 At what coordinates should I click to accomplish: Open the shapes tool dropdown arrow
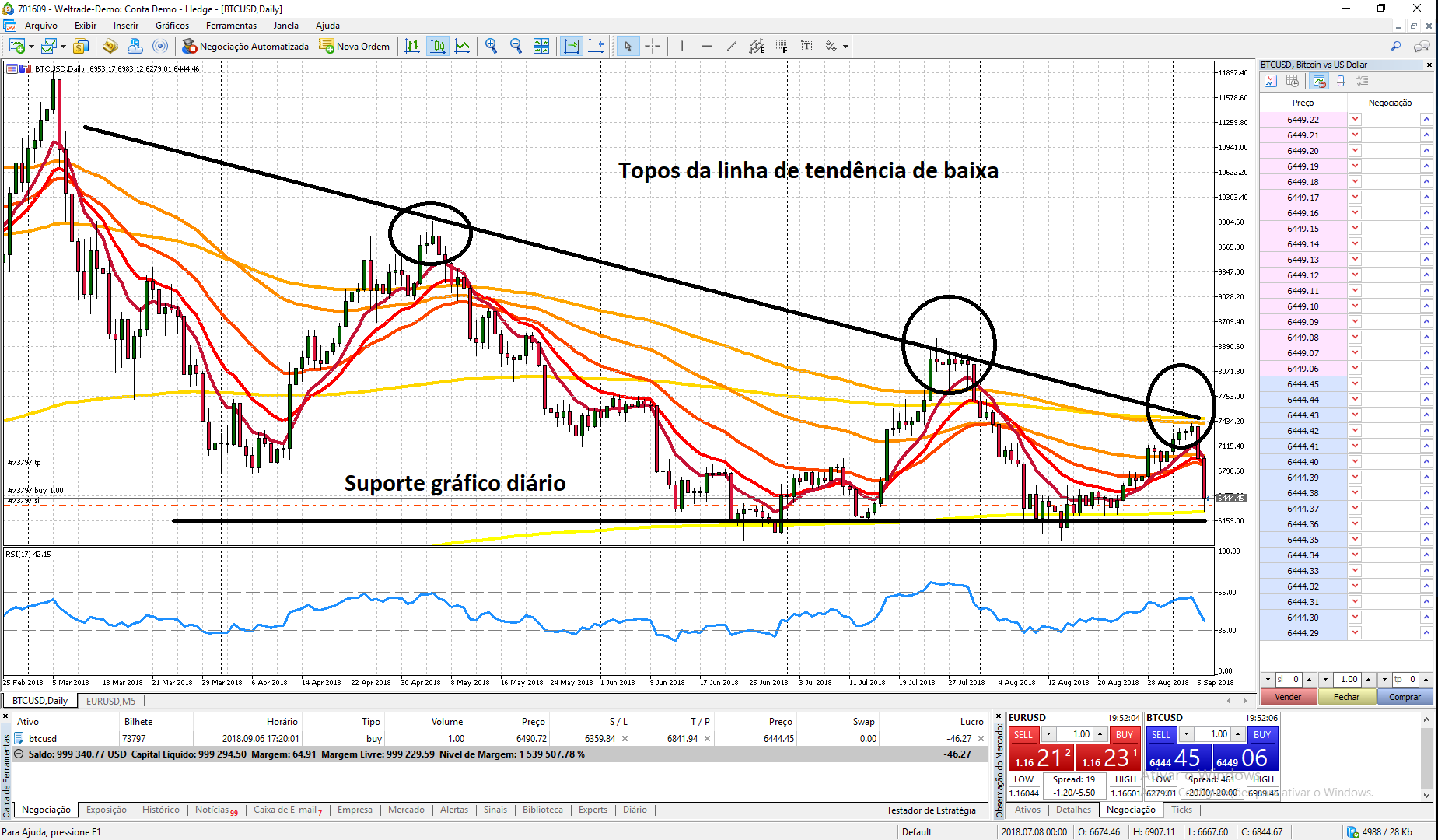point(845,47)
